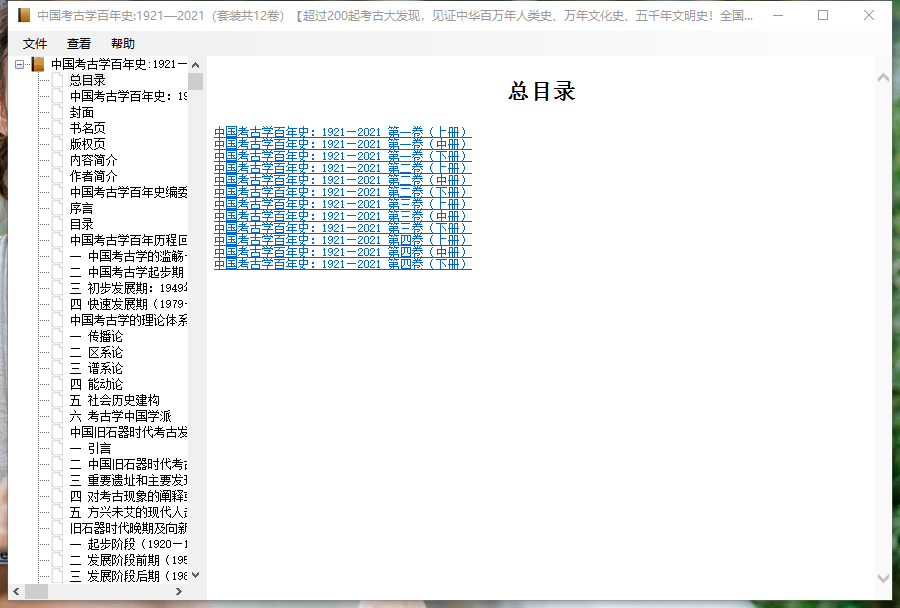Image resolution: width=900 pixels, height=608 pixels.
Task: Click page icon beside 书名页
Action: coord(57,127)
